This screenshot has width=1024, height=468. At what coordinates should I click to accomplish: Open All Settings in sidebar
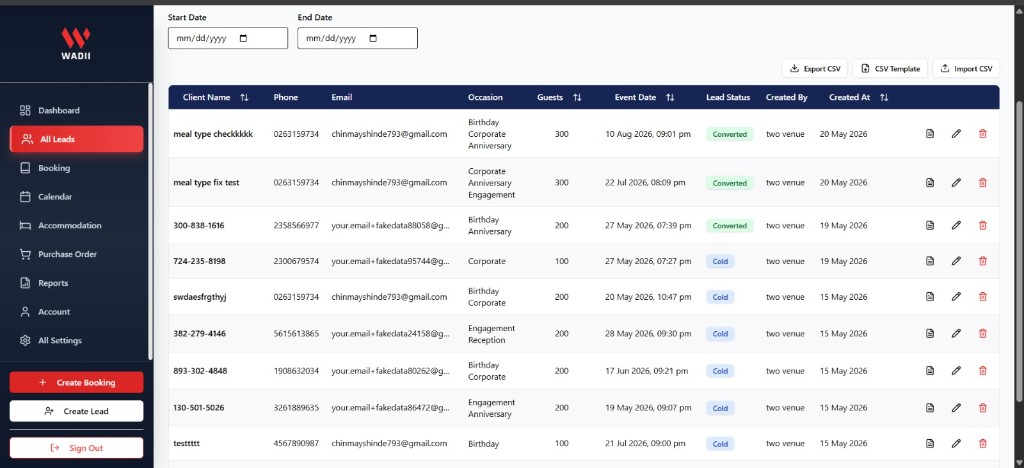(x=76, y=340)
